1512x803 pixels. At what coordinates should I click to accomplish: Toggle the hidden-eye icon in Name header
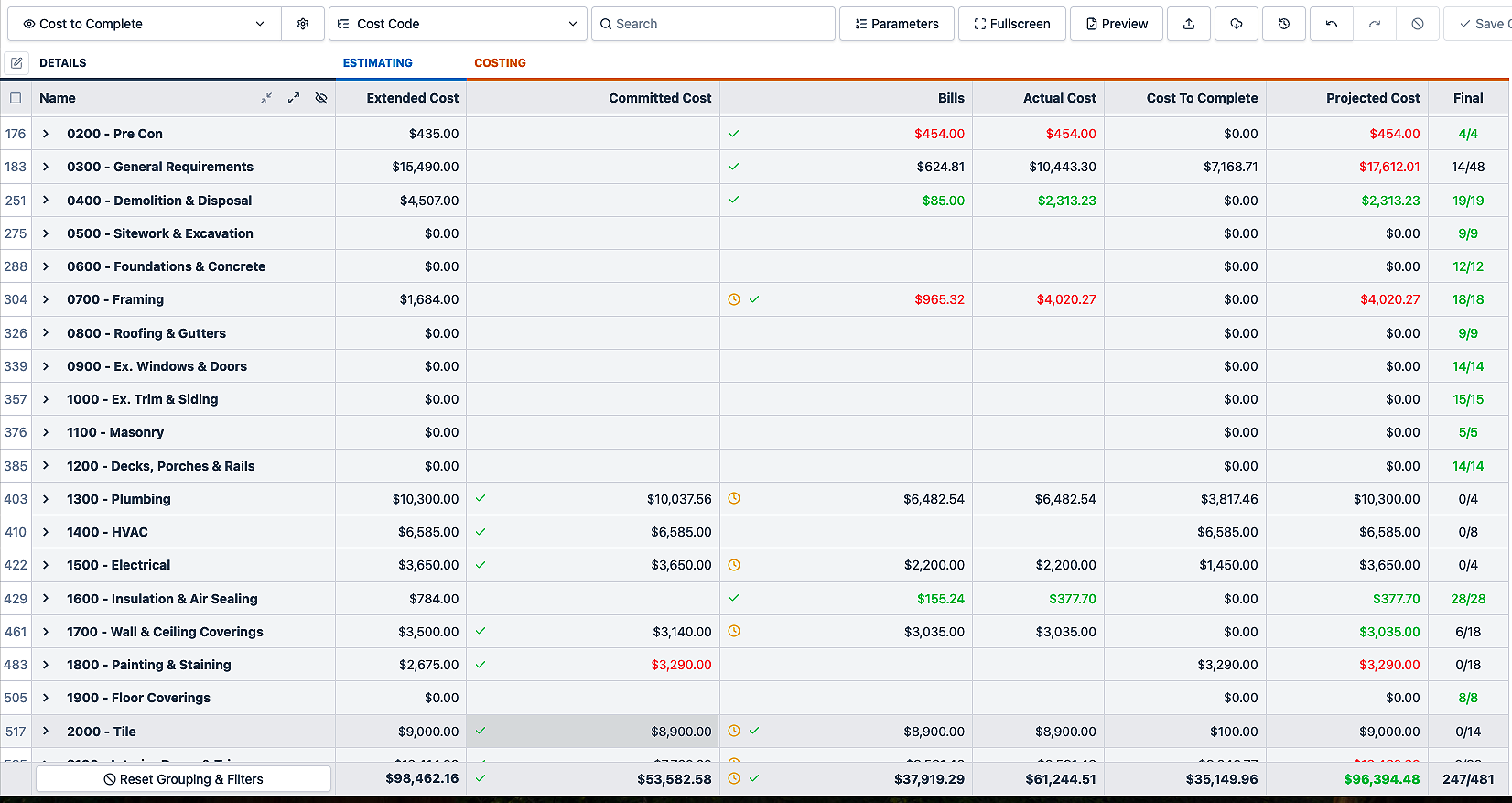click(321, 98)
